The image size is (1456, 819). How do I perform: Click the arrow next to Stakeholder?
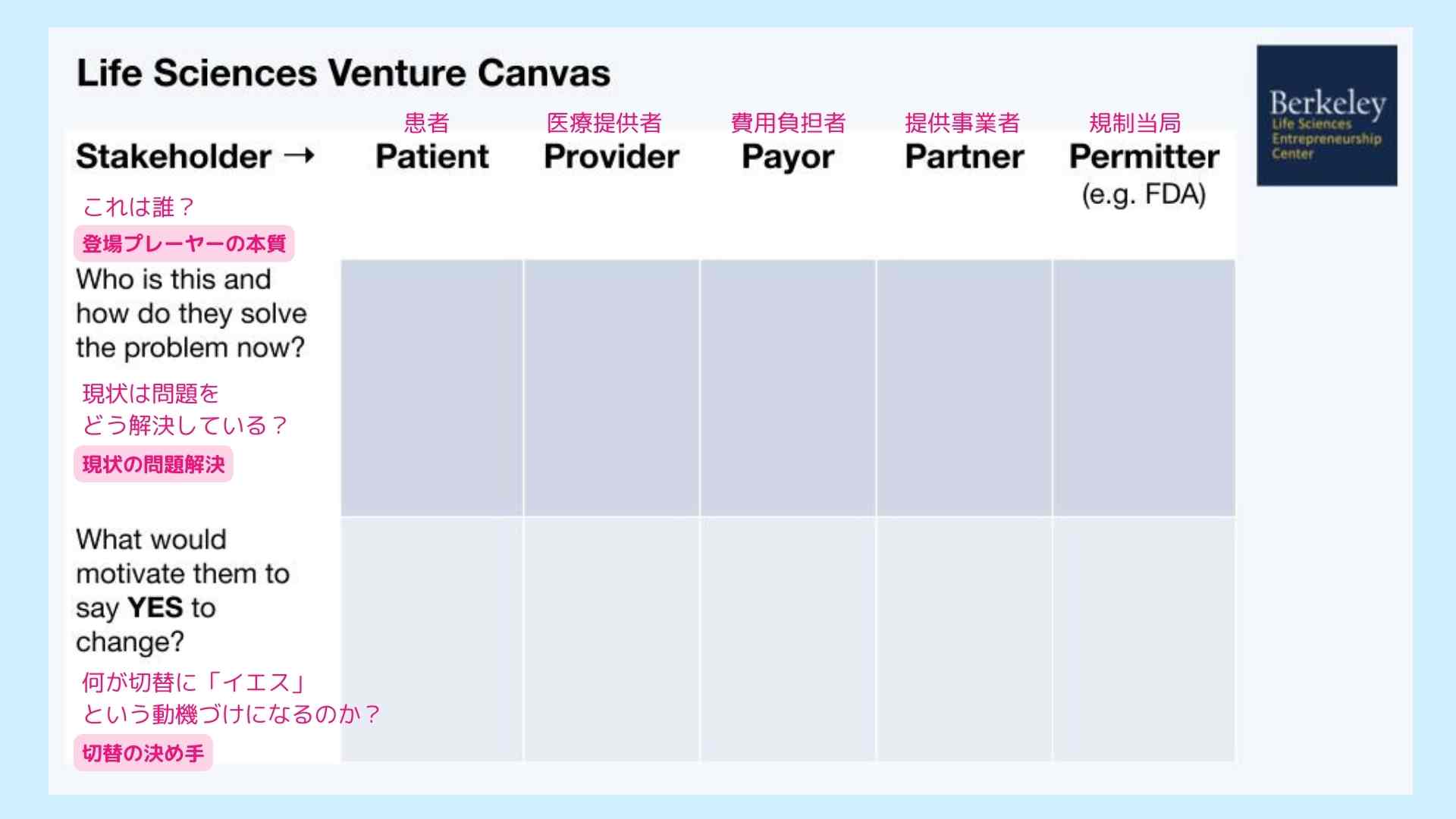pyautogui.click(x=299, y=156)
